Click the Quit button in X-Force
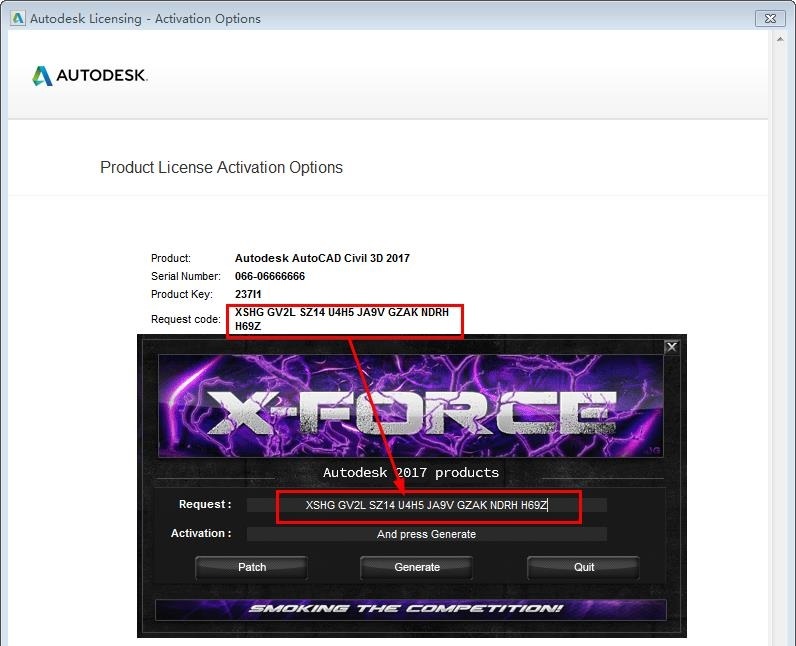Image resolution: width=796 pixels, height=646 pixels. [583, 567]
